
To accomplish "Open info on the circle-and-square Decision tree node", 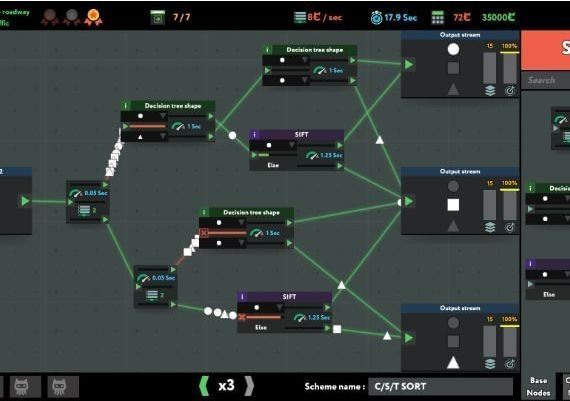I will pos(204,212).
